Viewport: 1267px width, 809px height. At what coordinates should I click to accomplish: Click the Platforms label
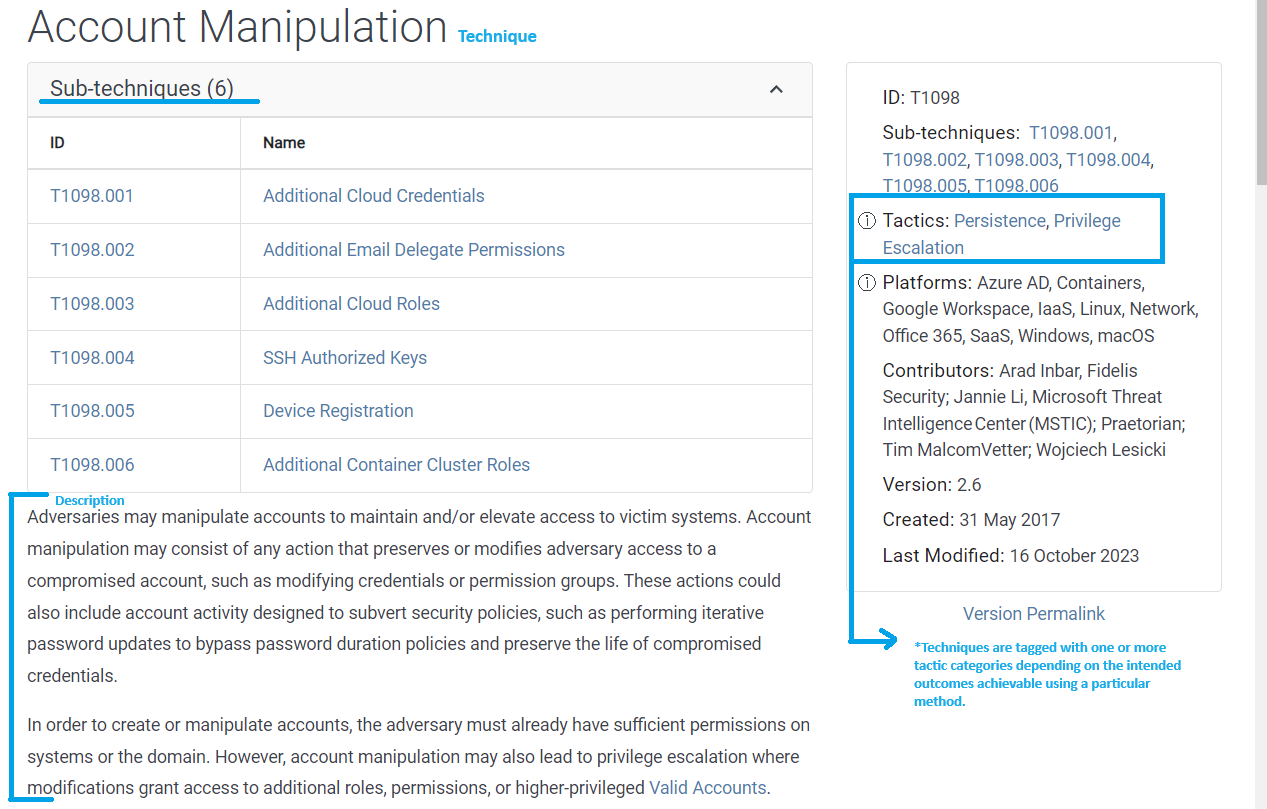click(x=927, y=283)
